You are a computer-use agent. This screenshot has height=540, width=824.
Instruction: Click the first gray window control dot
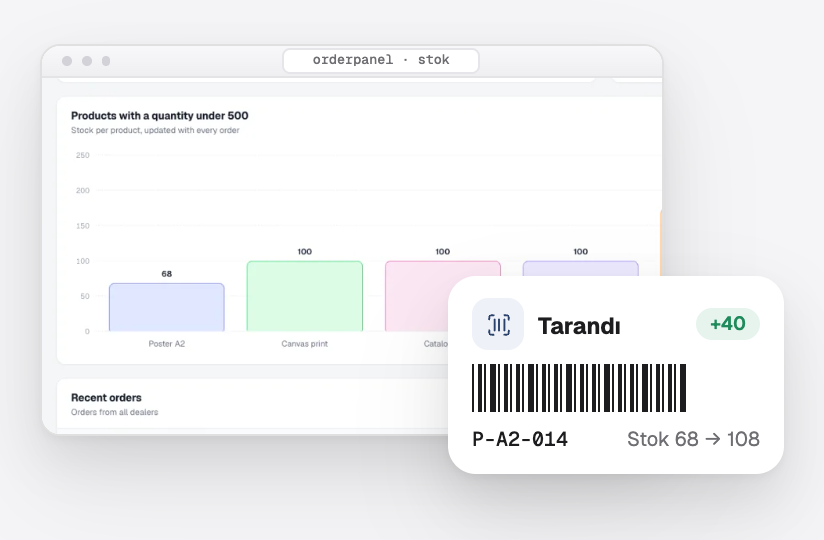click(x=67, y=61)
